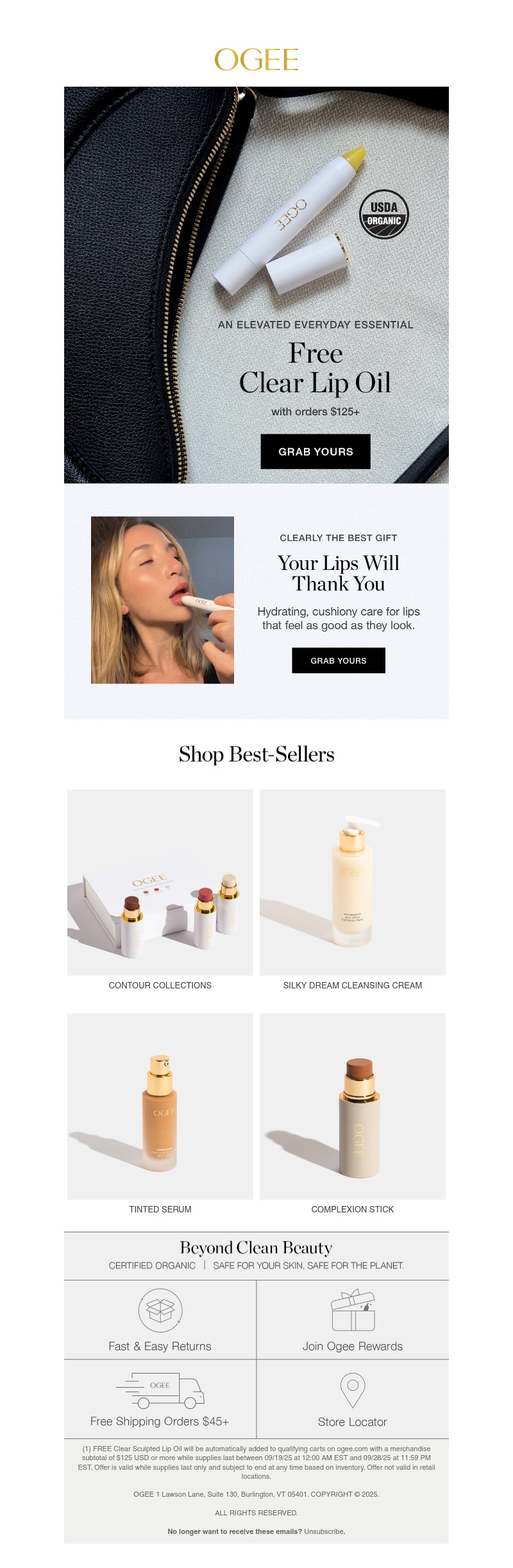Click the returns box icon
513x1568 pixels.
click(160, 1309)
